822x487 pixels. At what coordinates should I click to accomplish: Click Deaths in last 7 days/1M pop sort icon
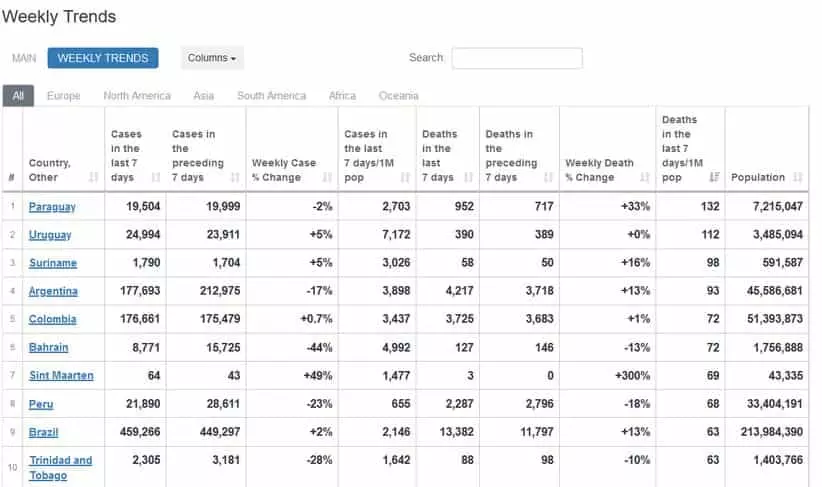(x=714, y=178)
